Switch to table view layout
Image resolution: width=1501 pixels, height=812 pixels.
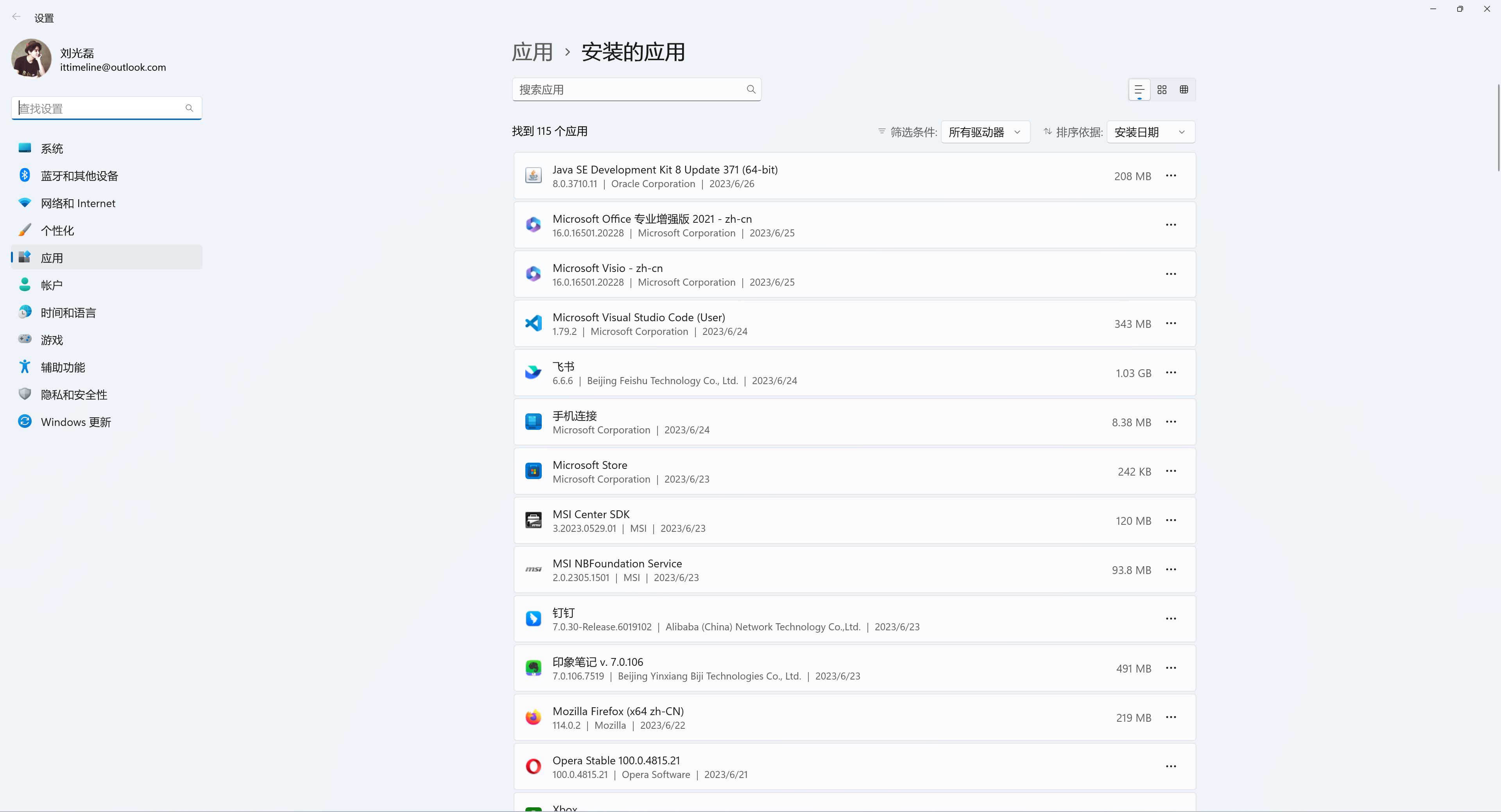(x=1184, y=89)
